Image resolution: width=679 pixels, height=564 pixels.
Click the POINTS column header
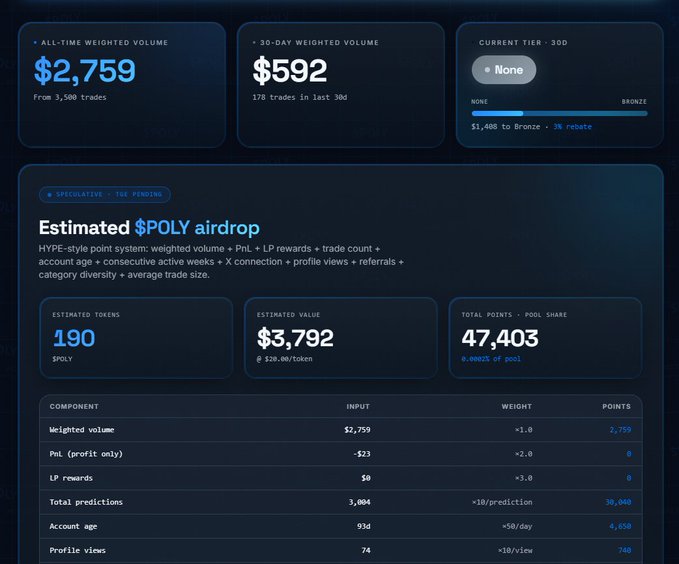(x=616, y=407)
